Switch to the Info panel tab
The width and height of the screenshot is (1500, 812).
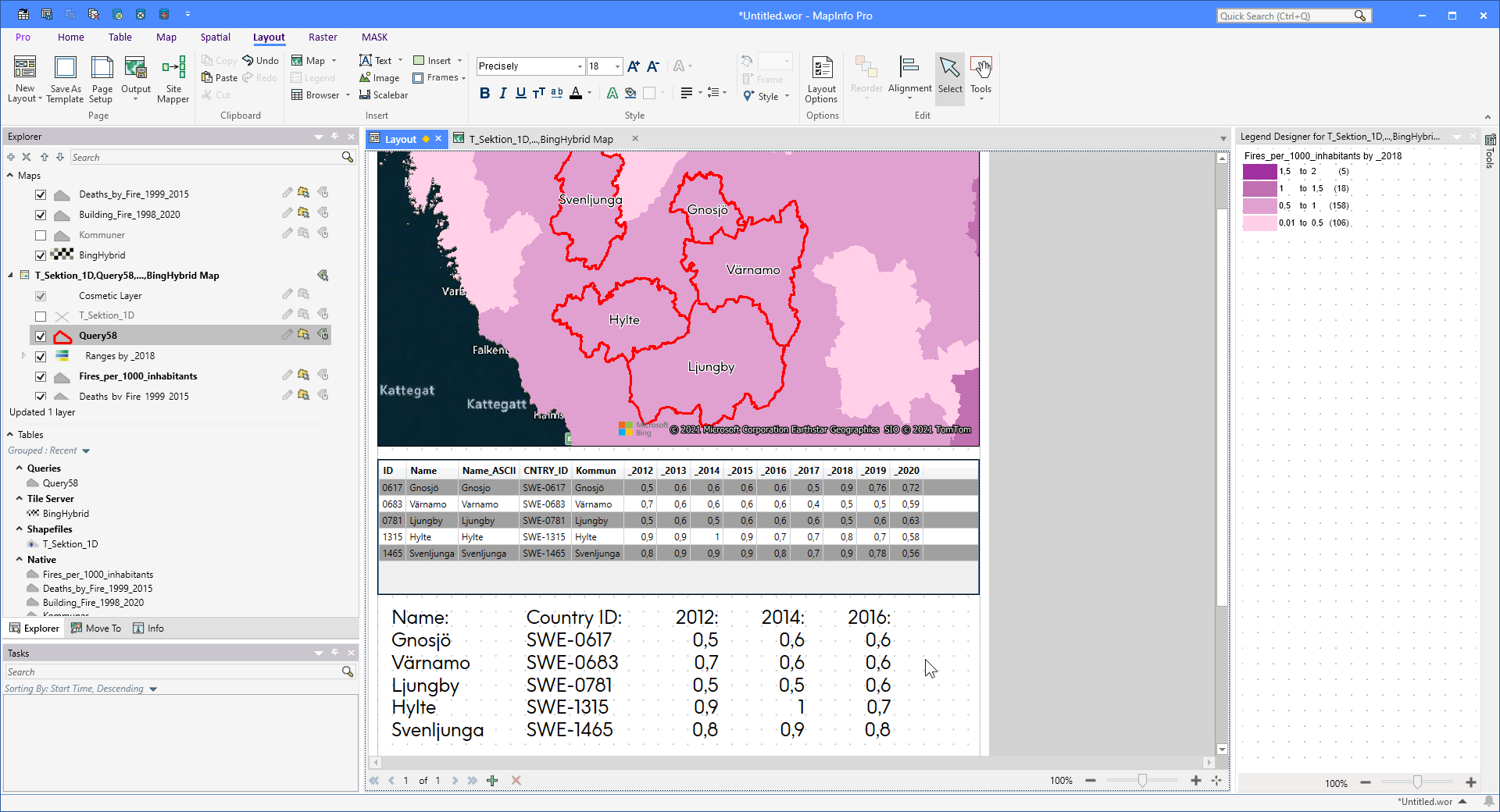(148, 628)
